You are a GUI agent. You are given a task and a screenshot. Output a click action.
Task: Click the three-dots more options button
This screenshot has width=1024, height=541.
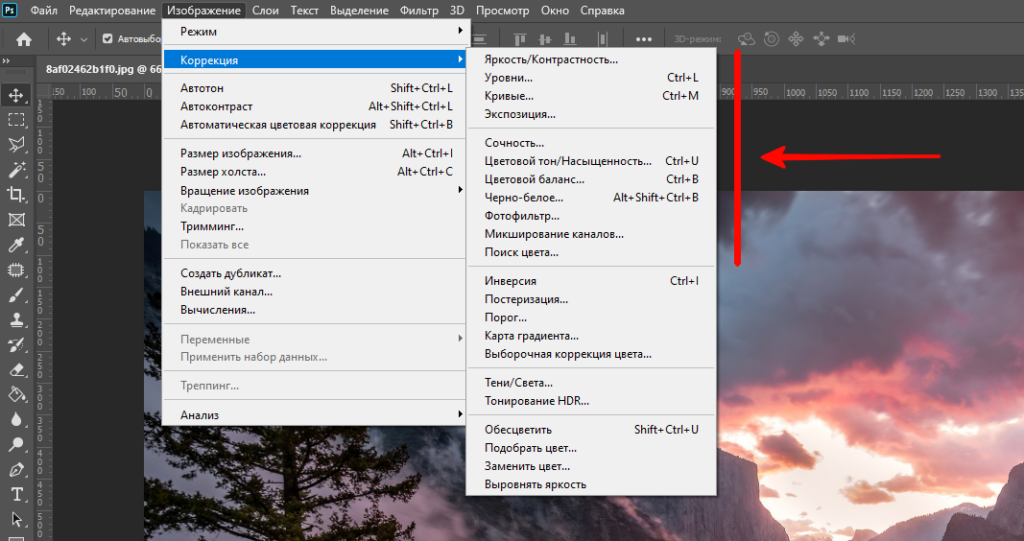coord(643,39)
